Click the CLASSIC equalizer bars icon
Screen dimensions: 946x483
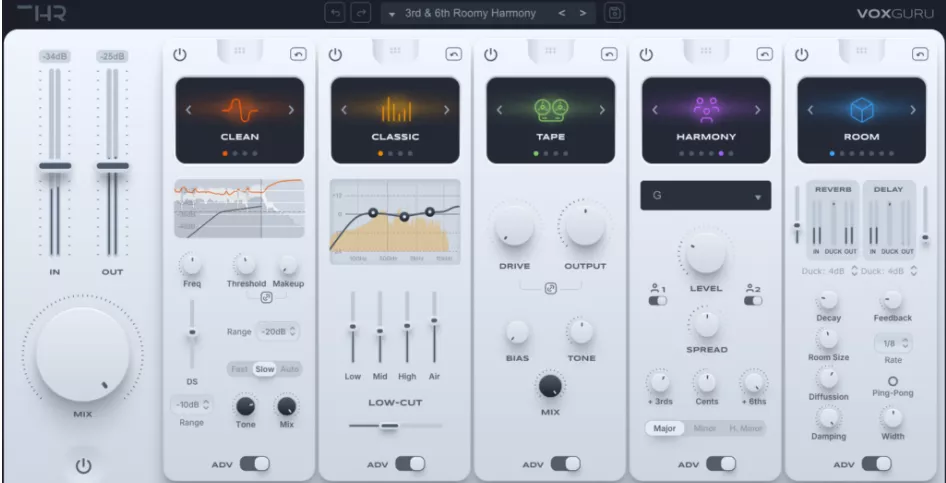tap(396, 109)
